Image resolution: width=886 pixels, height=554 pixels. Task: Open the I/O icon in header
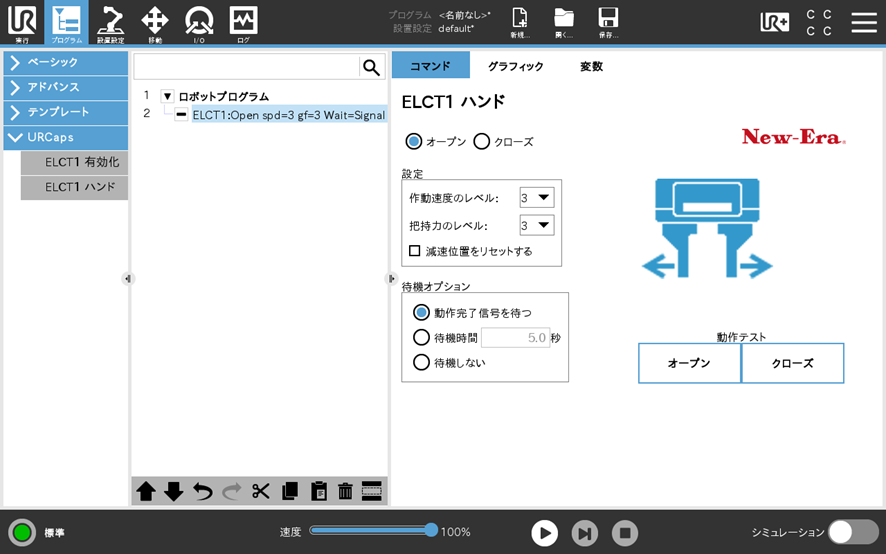pos(199,23)
